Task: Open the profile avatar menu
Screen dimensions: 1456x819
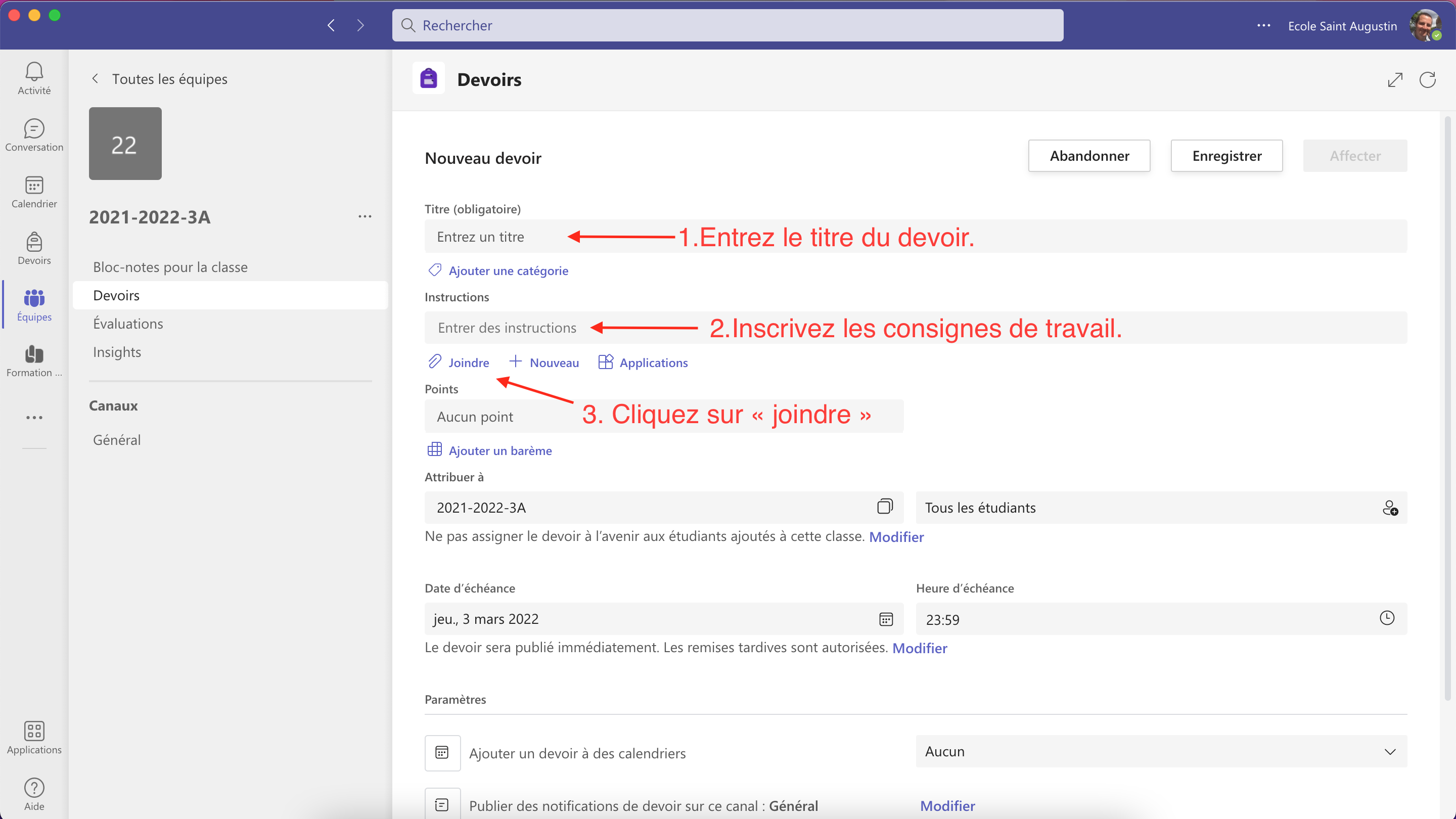Action: click(1426, 25)
